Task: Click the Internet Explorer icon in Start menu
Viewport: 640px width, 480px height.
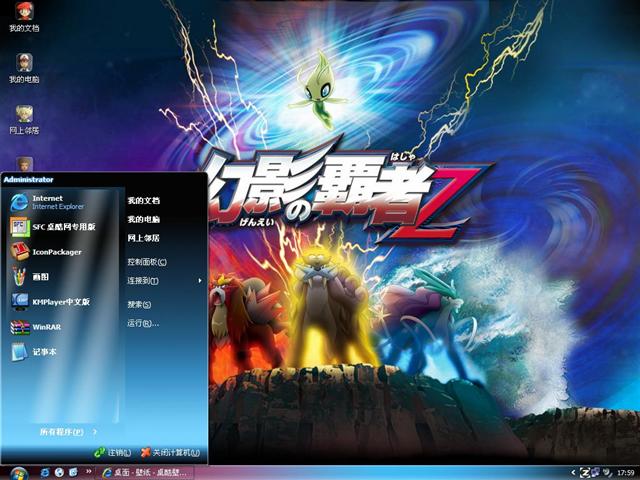Action: (x=19, y=202)
